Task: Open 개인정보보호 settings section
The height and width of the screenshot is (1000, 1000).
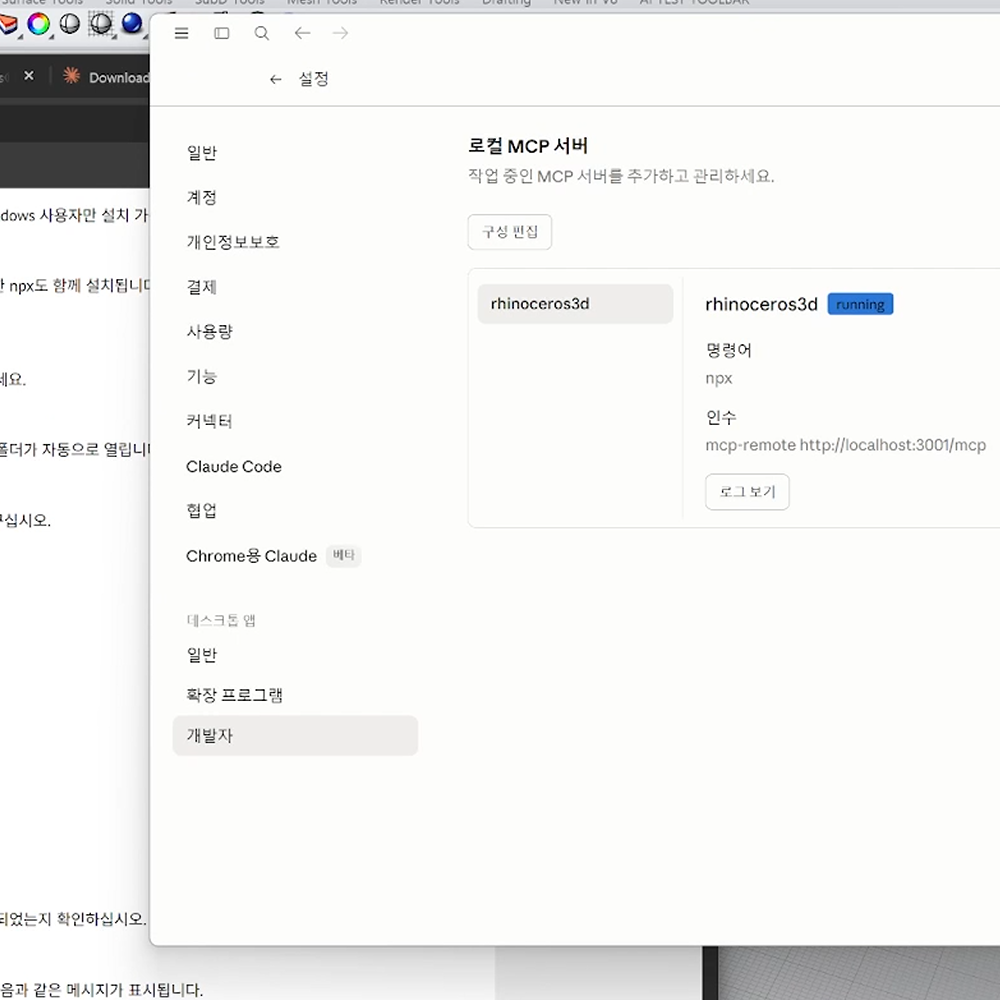Action: [x=233, y=242]
